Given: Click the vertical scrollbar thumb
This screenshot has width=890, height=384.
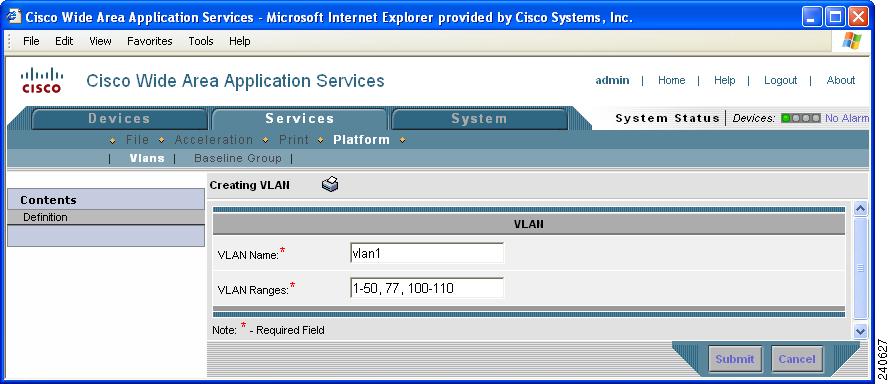Looking at the screenshot, I should pyautogui.click(x=860, y=268).
